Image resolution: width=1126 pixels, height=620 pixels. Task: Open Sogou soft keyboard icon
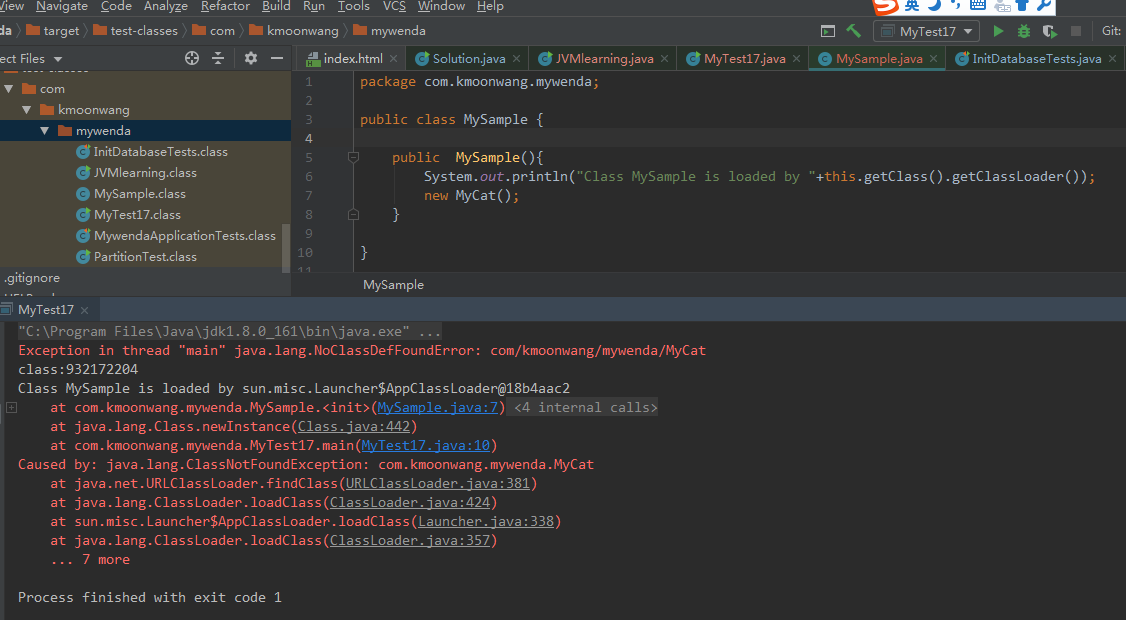[977, 5]
